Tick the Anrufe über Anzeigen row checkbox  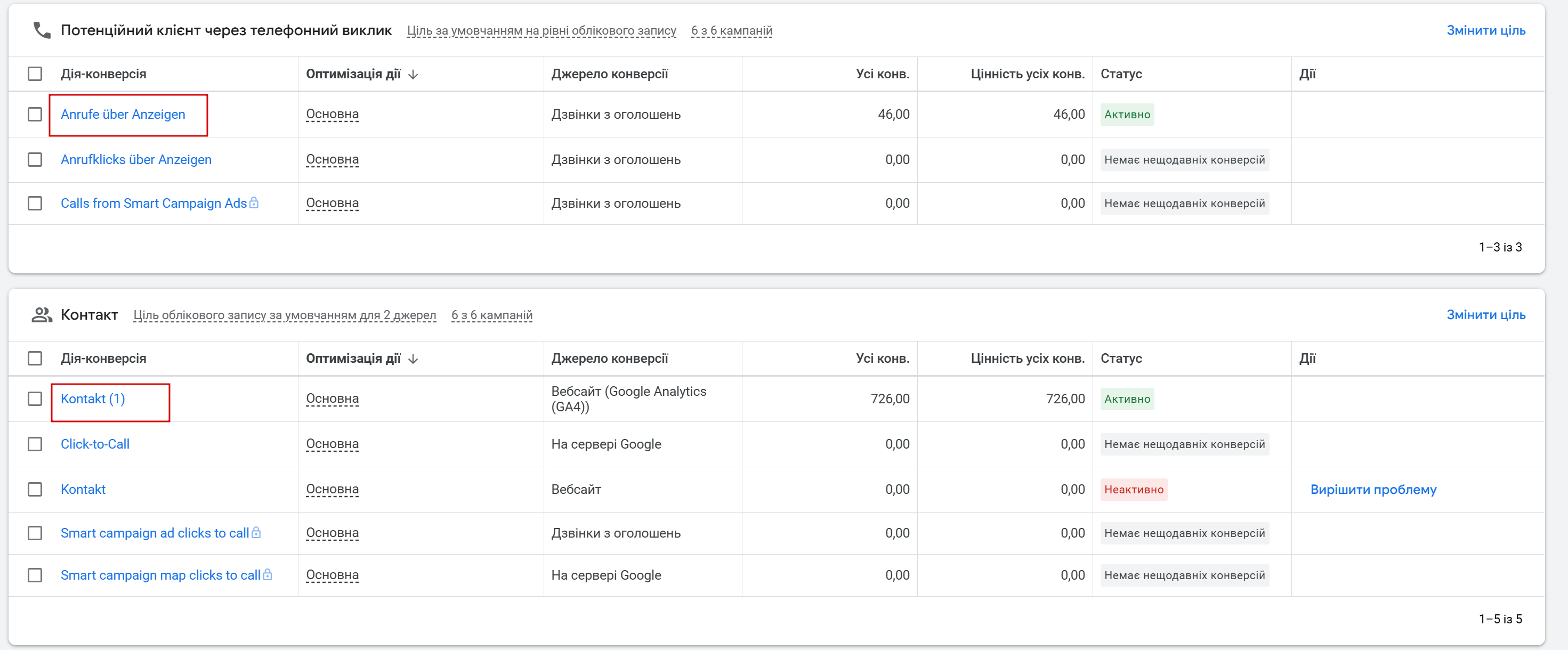pyautogui.click(x=35, y=115)
